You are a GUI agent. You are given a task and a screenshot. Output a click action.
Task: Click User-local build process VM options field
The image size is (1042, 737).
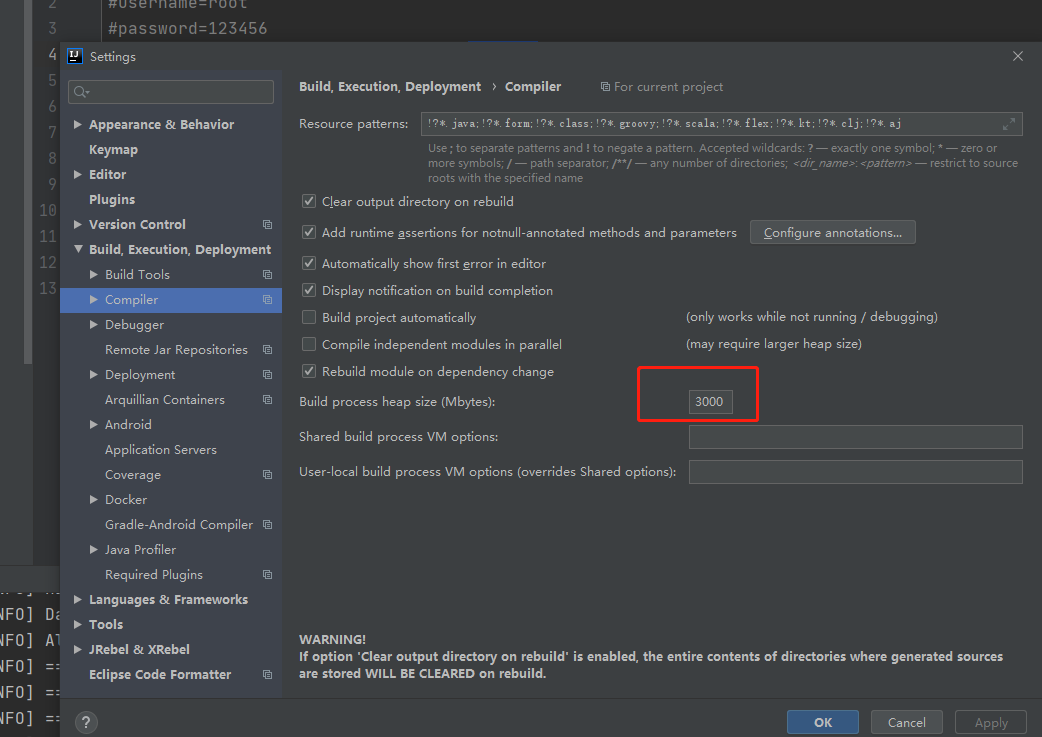(855, 472)
